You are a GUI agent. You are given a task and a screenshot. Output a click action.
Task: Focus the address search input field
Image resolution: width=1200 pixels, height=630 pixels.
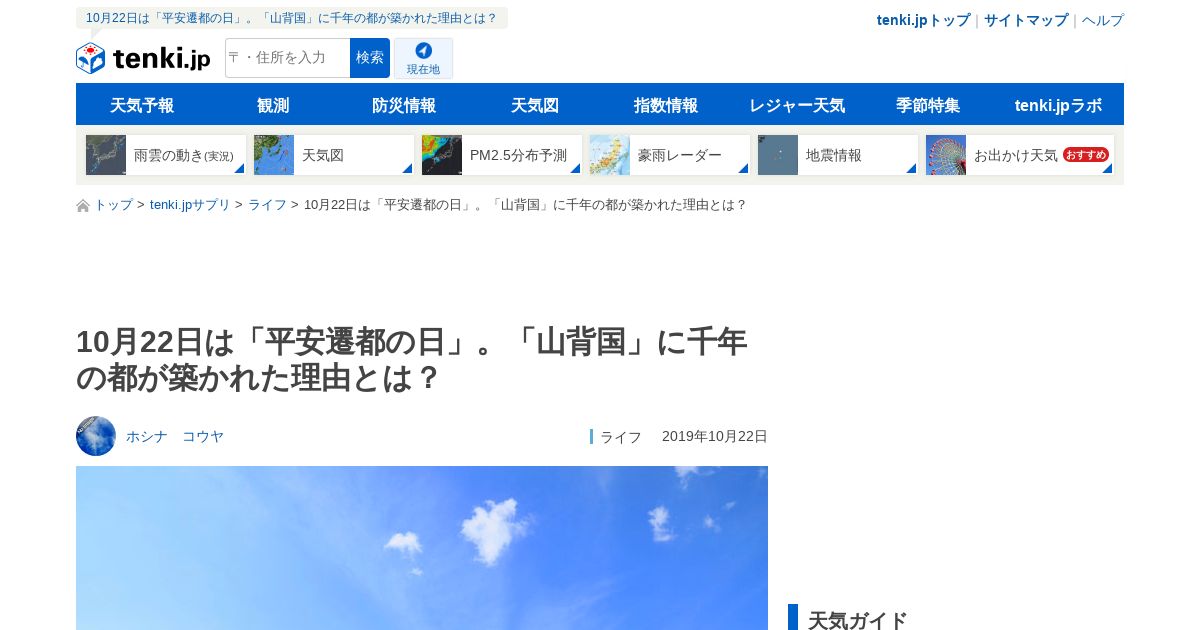[288, 58]
